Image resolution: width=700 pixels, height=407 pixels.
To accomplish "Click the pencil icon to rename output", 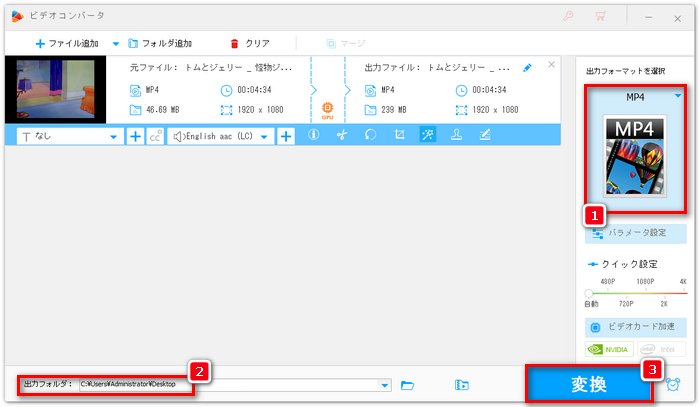I will click(x=527, y=68).
